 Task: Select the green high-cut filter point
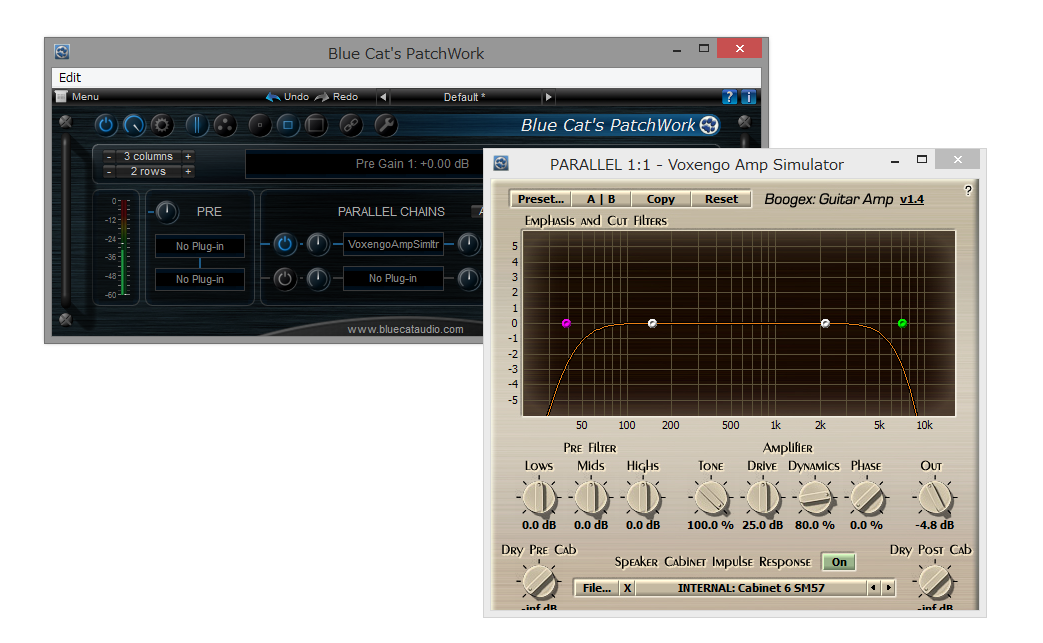coord(902,323)
